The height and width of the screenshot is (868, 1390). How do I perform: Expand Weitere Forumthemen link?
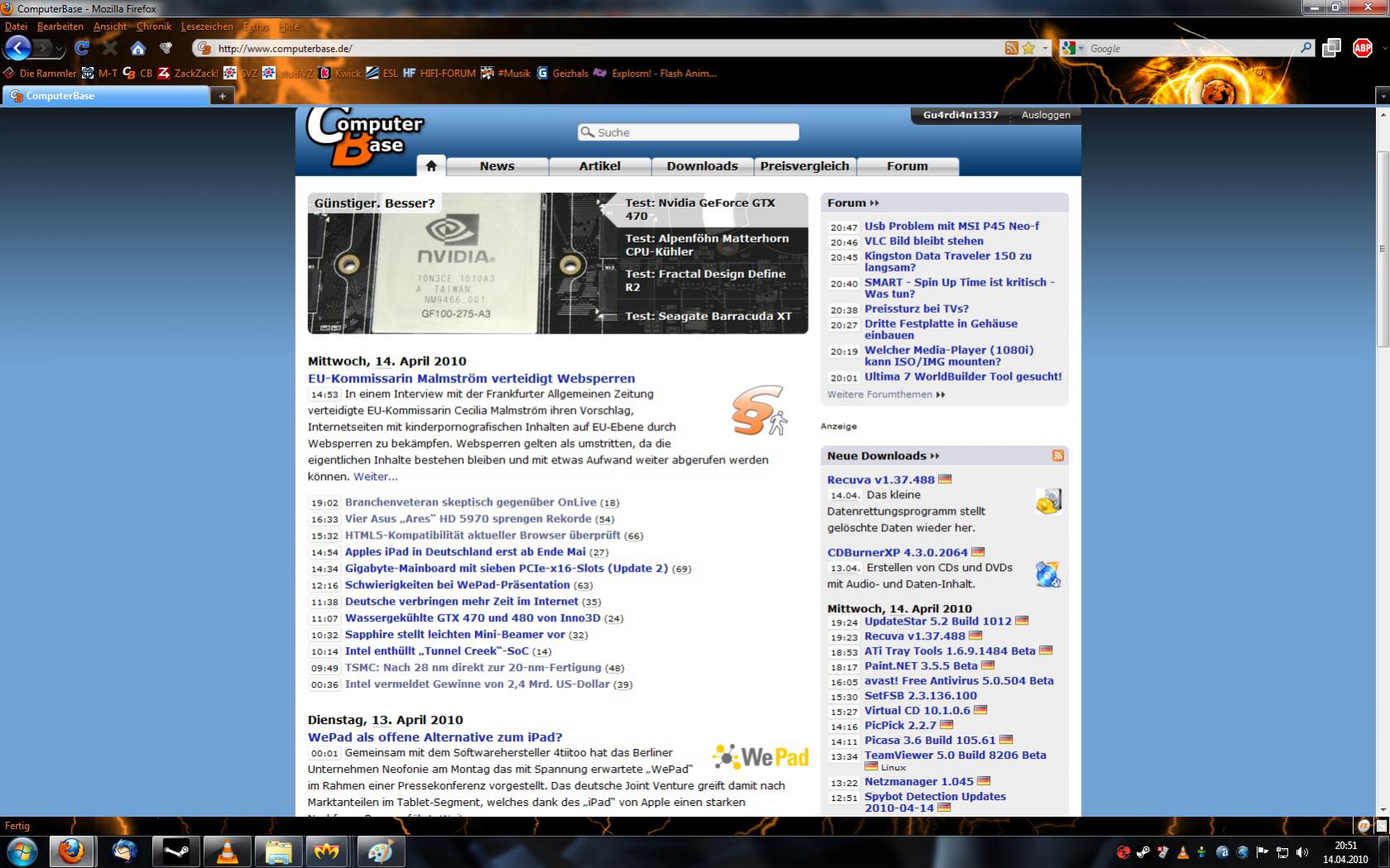pyautogui.click(x=886, y=395)
